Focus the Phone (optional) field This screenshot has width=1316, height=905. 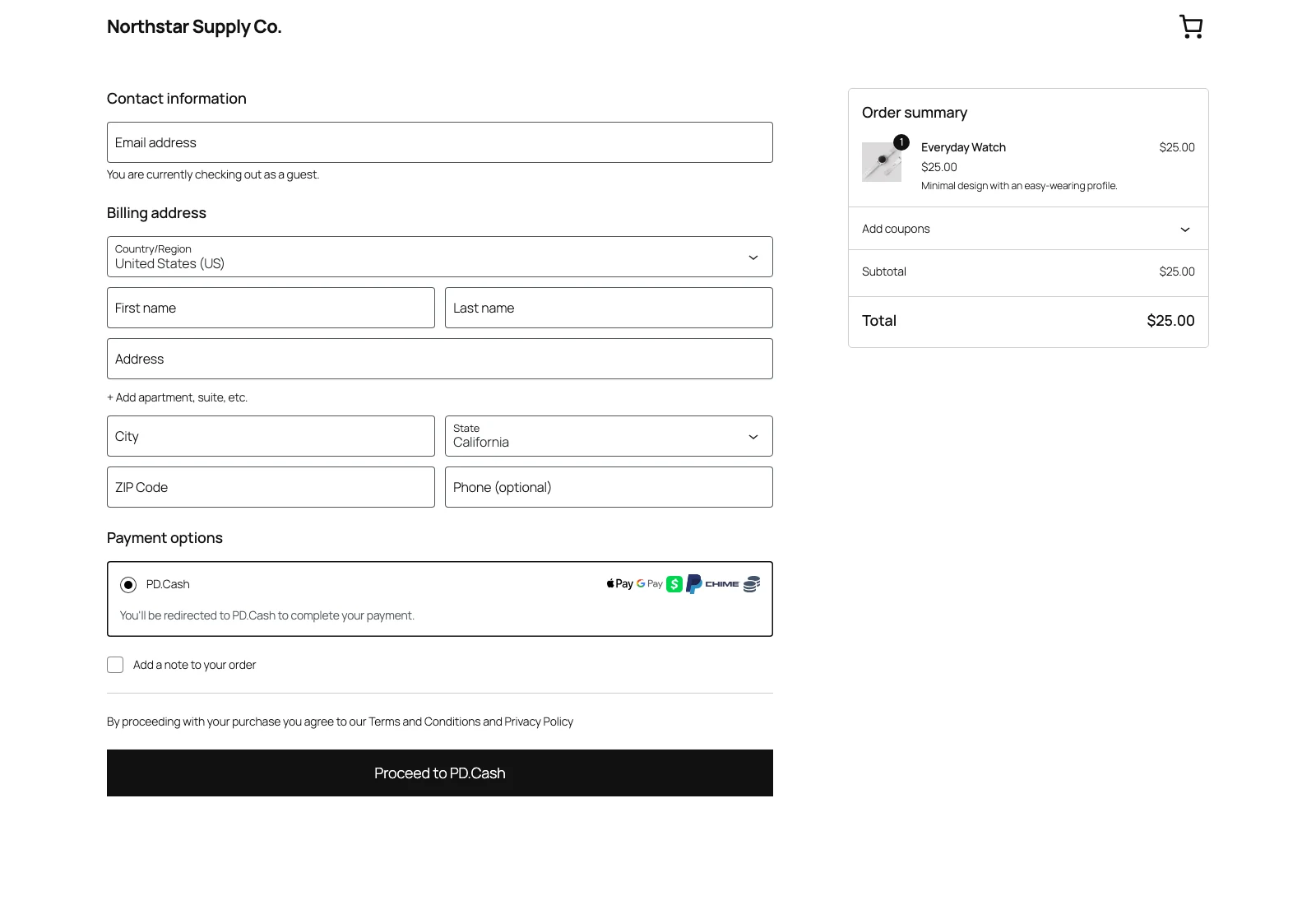click(609, 487)
